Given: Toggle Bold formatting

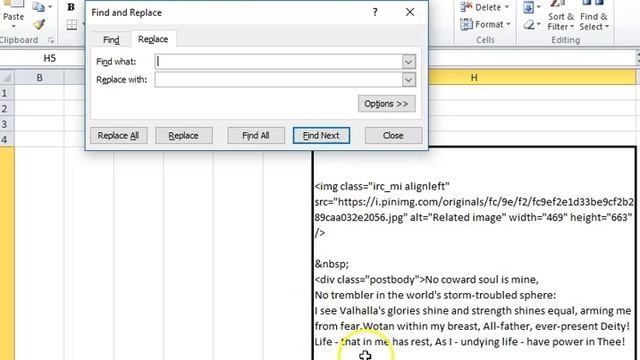Looking at the screenshot, I should click(71, 7).
